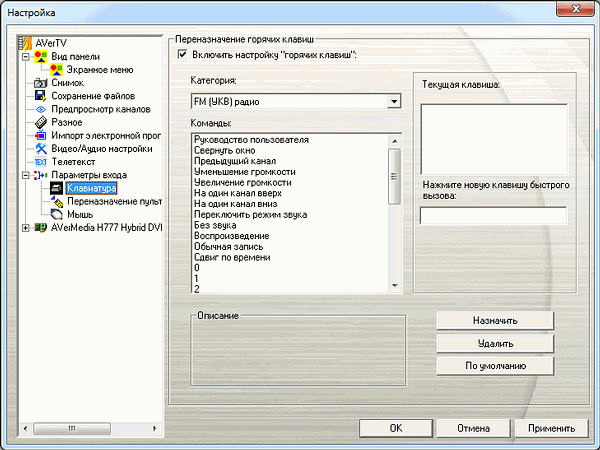600x450 pixels.
Task: Click the AVerMedia H777 card icon
Action: [41, 228]
